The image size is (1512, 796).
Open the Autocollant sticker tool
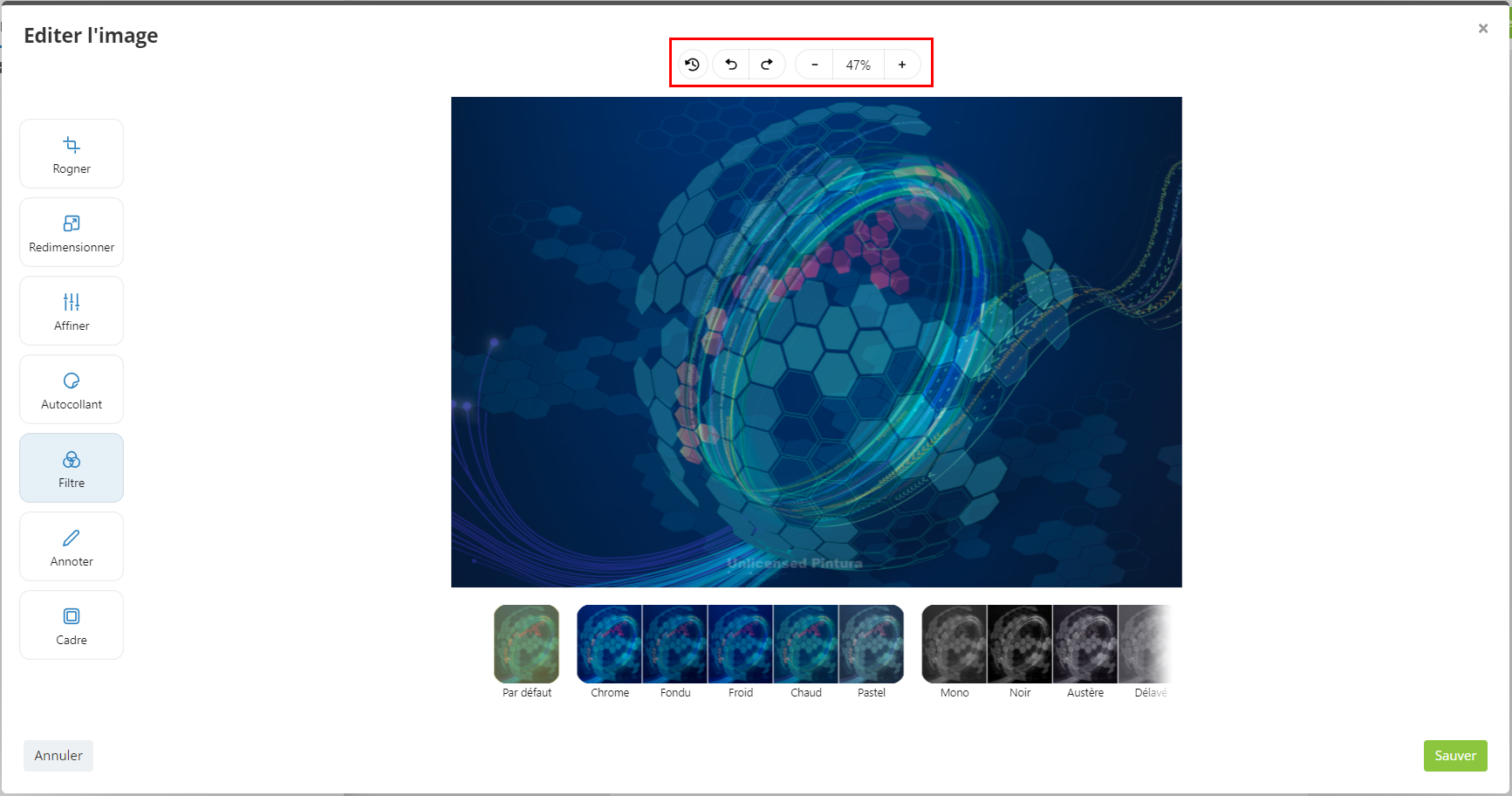72,389
